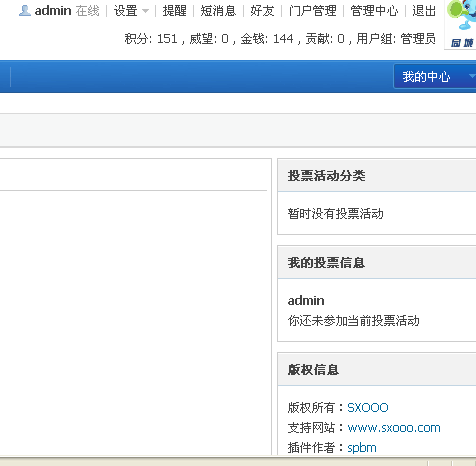Open the SXOOO copyright link
Viewport: 476px width, 466px height.
coord(368,408)
